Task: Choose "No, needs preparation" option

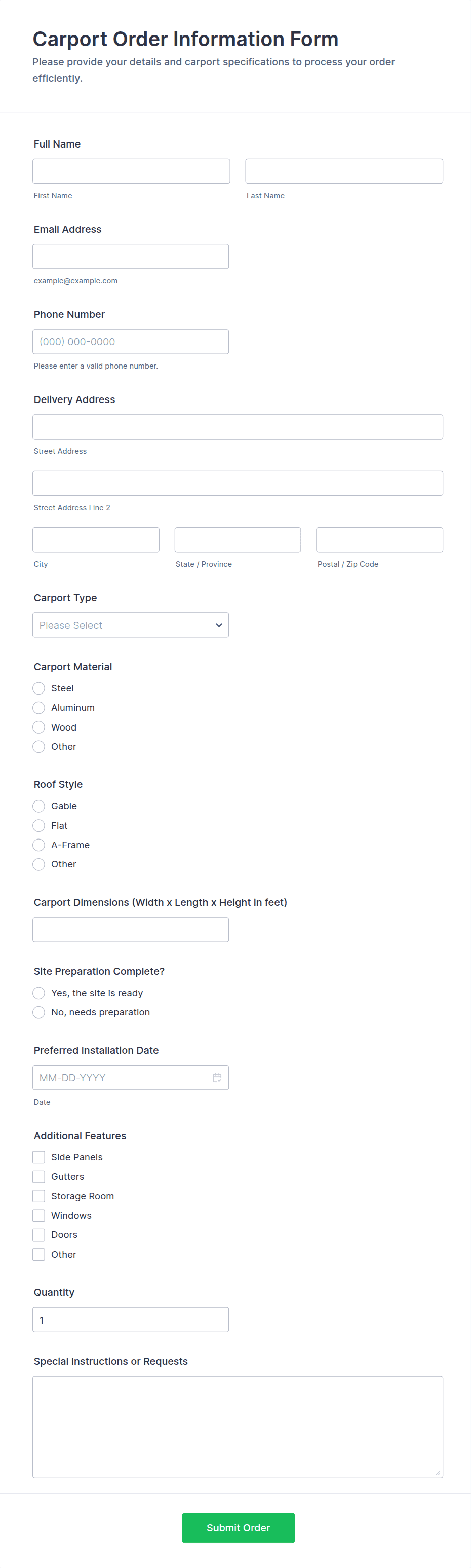Action: (x=39, y=1012)
